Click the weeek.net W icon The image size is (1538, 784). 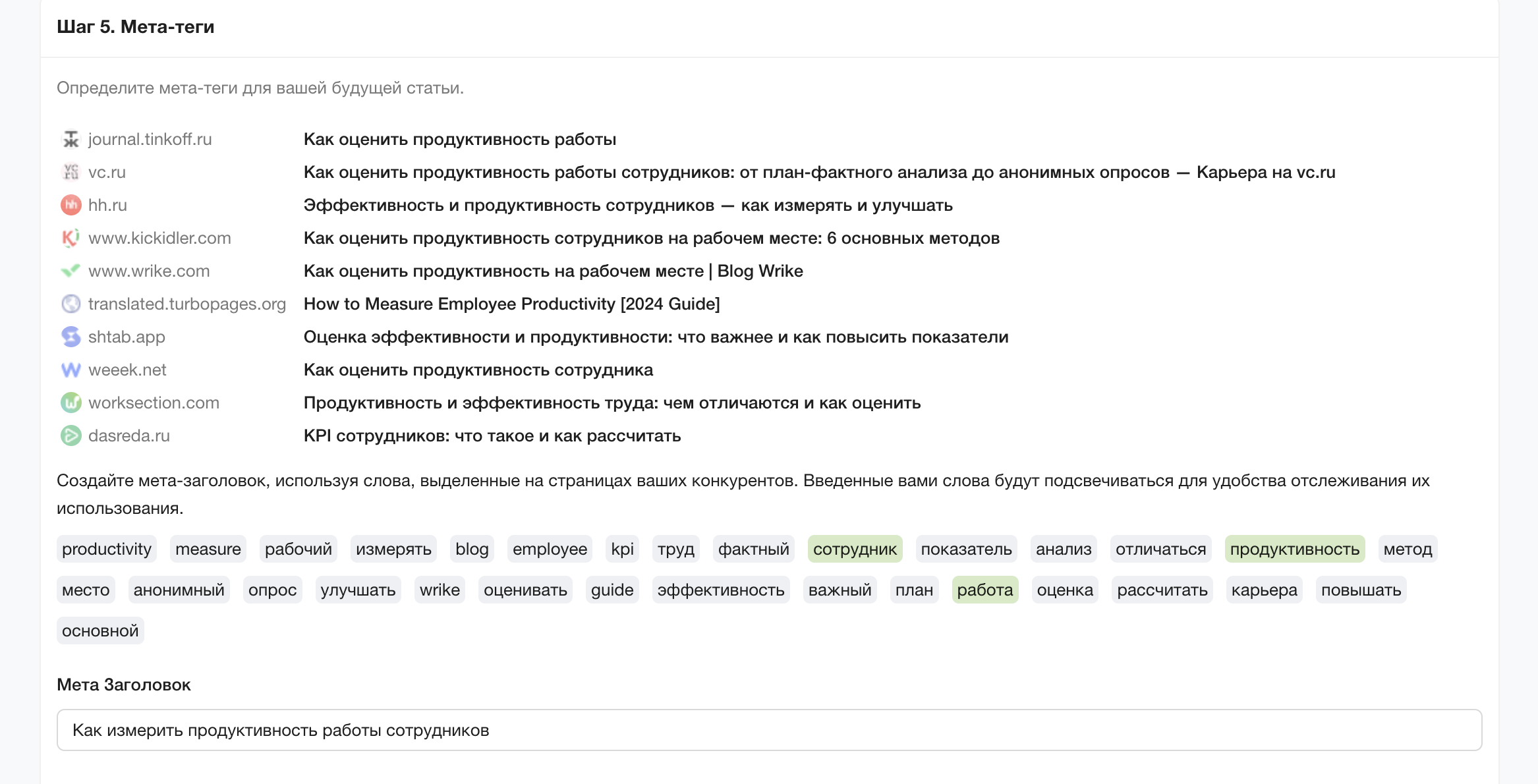71,370
